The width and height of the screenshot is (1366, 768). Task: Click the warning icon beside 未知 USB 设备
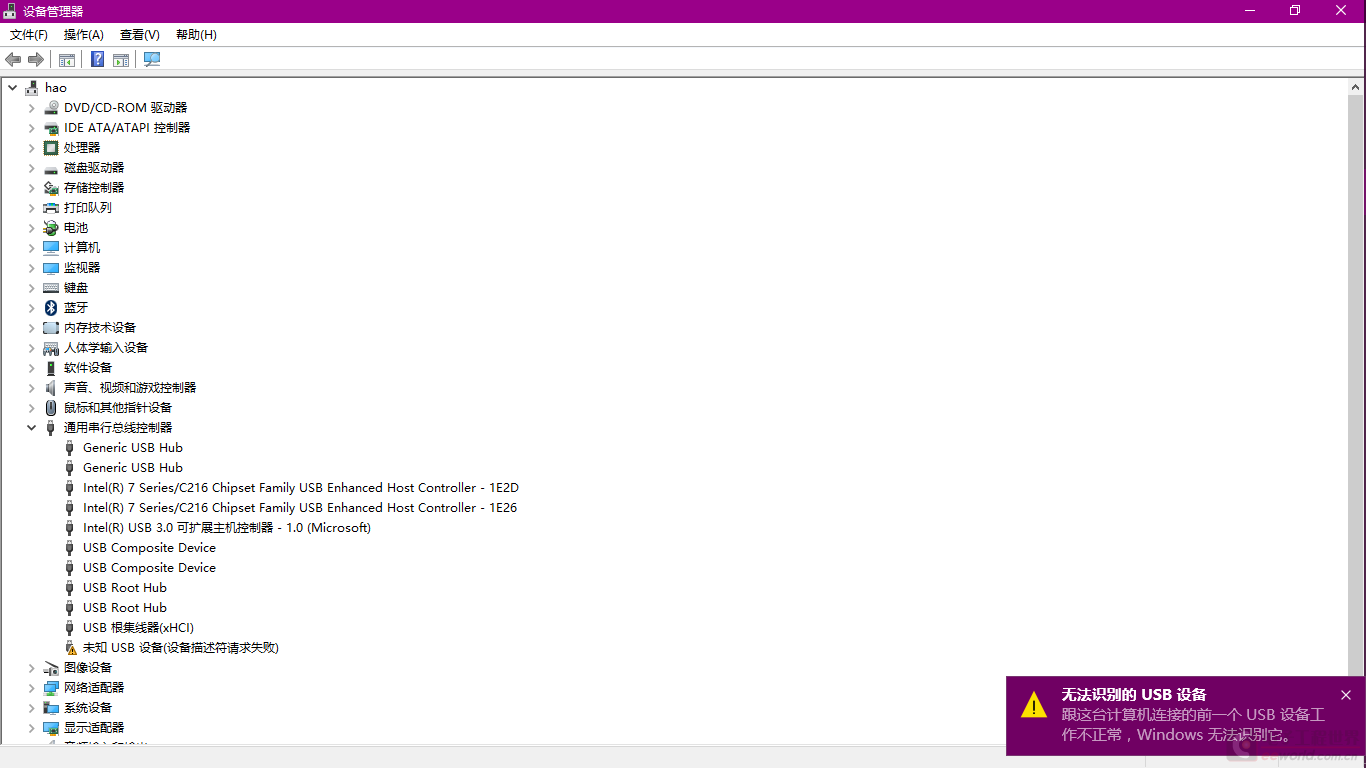coord(70,648)
